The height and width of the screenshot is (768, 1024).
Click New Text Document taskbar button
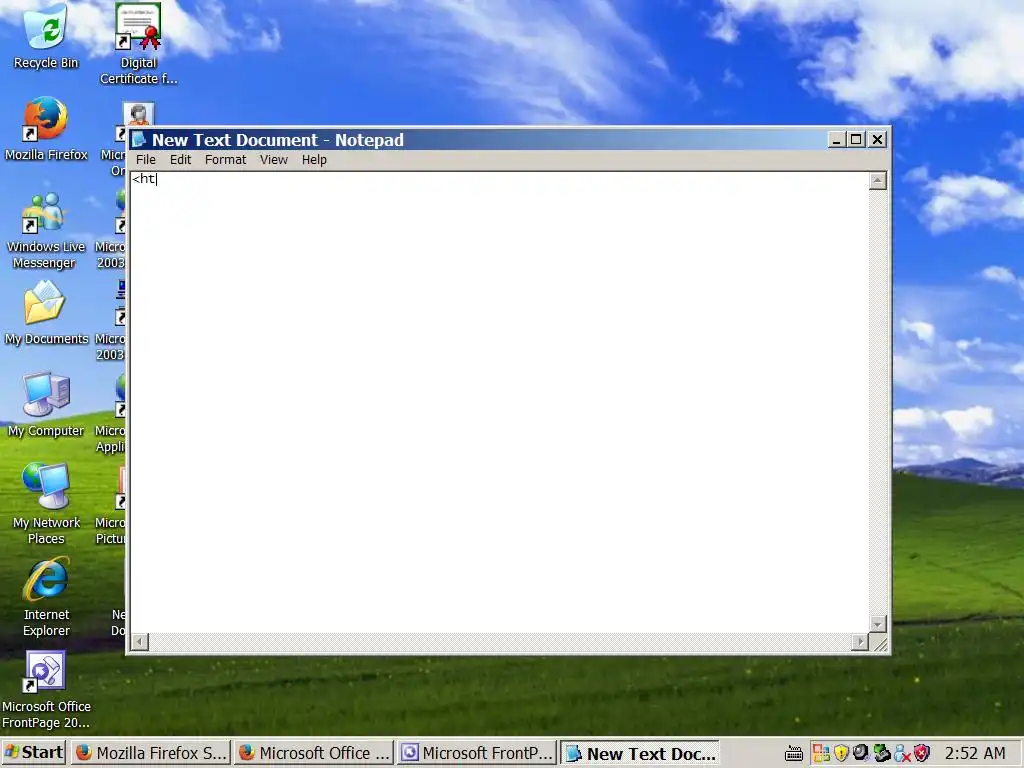pos(640,753)
